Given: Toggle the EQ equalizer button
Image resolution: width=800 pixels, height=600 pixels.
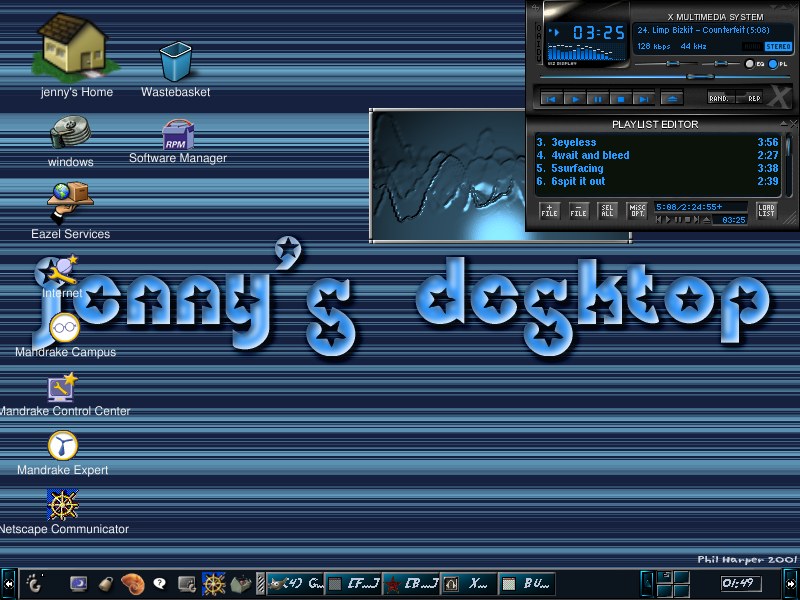Looking at the screenshot, I should point(752,64).
